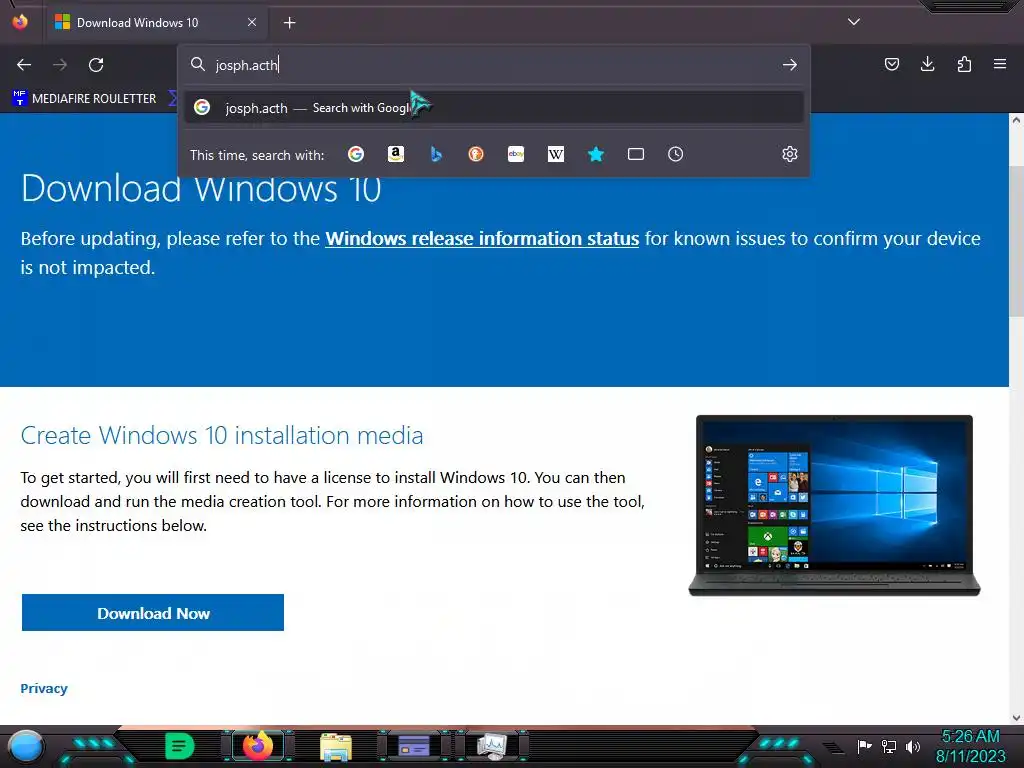
Task: Open a new tab with plus button
Action: coord(289,23)
